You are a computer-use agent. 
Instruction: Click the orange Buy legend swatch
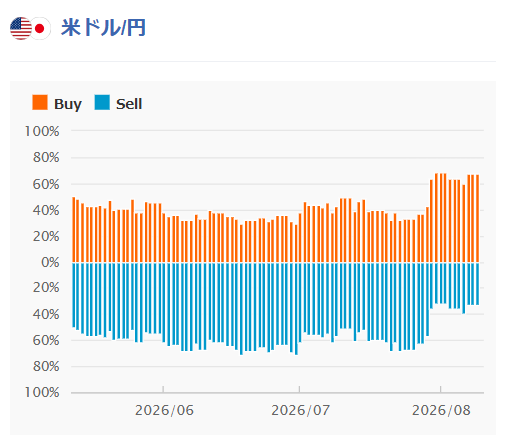40,102
